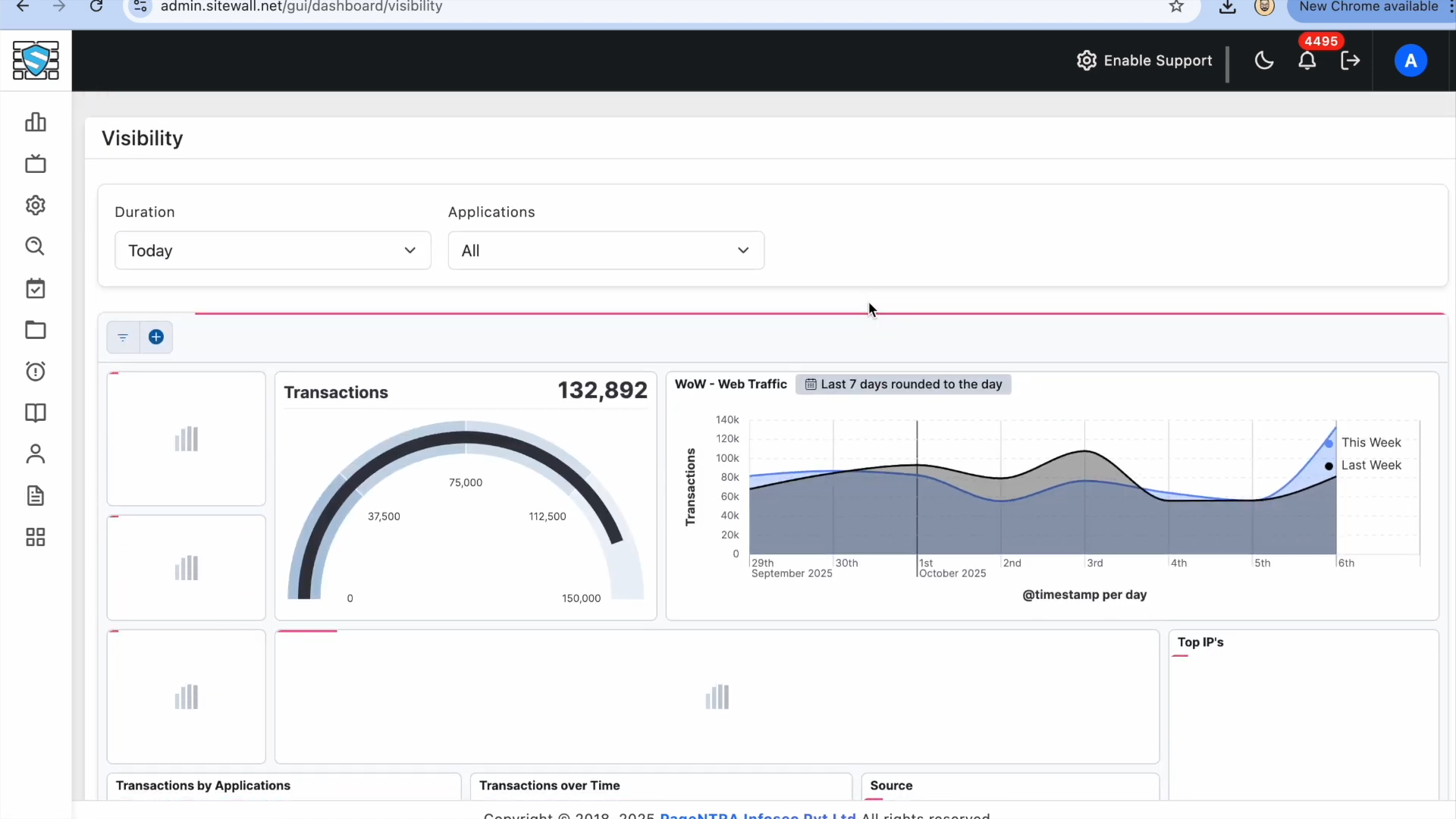This screenshot has height=819, width=1456.
Task: Open the magnifier search sidebar icon
Action: point(36,246)
